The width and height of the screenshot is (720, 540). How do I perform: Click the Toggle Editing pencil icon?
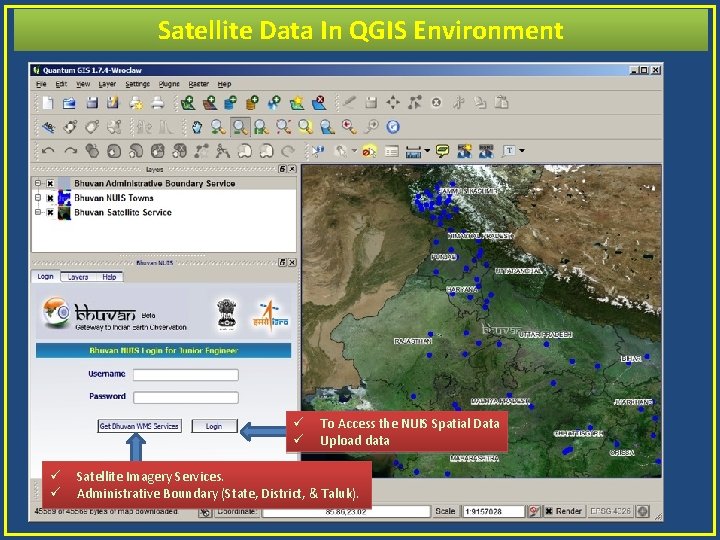[x=349, y=102]
